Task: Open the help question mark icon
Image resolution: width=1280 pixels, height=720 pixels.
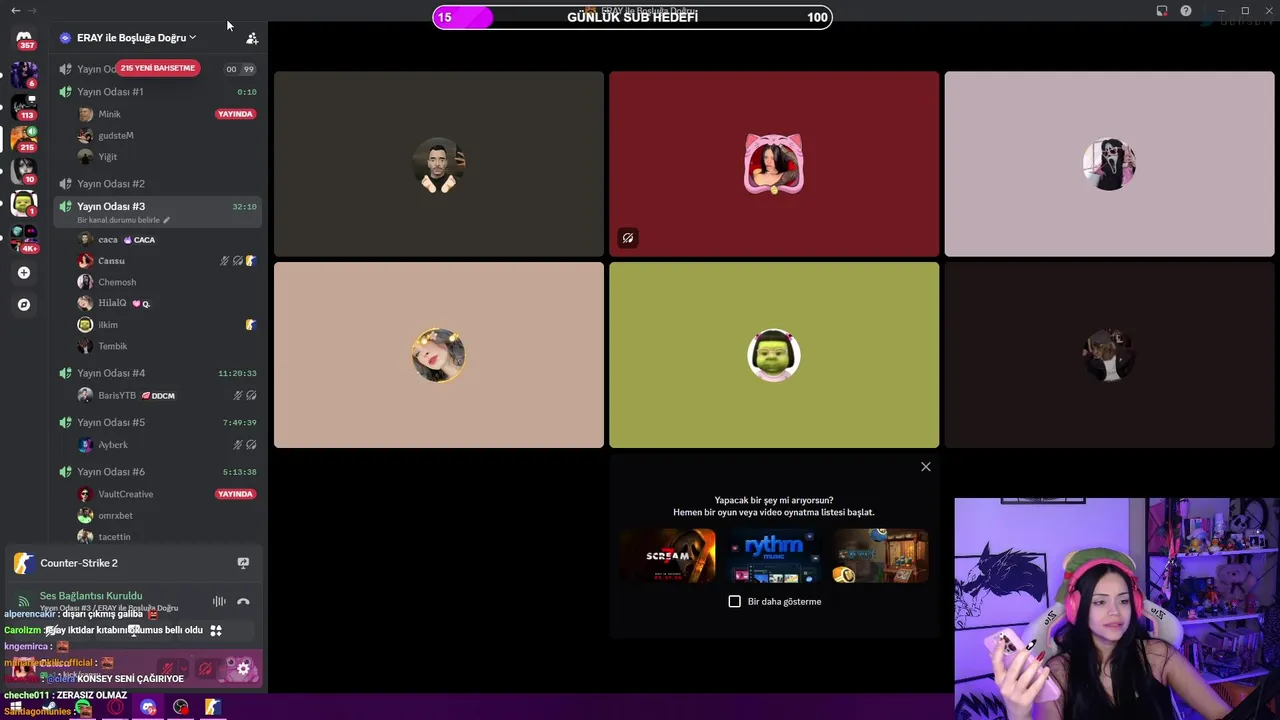Action: 1186,11
